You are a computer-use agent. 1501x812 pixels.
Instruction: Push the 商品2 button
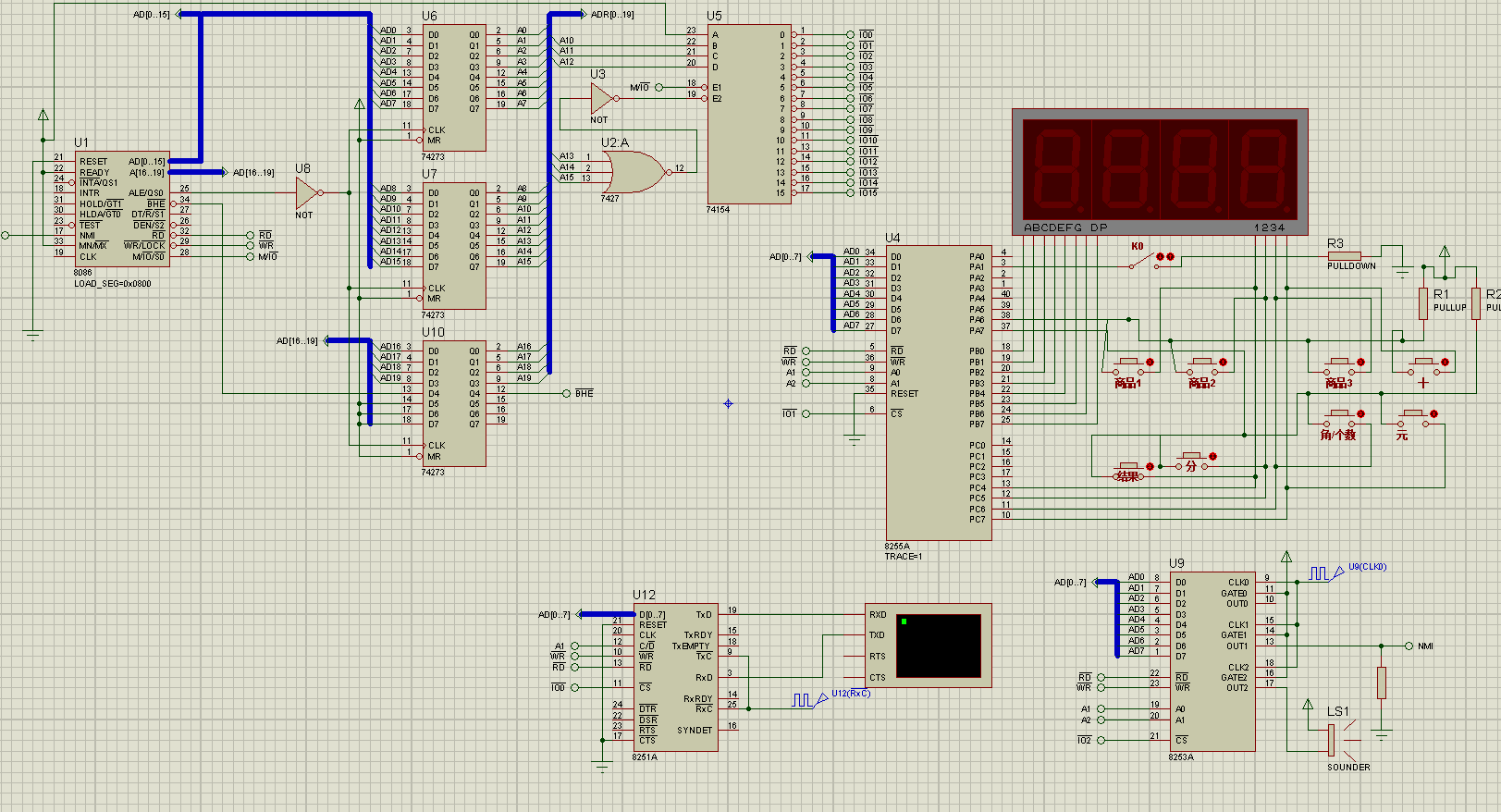tap(1201, 365)
